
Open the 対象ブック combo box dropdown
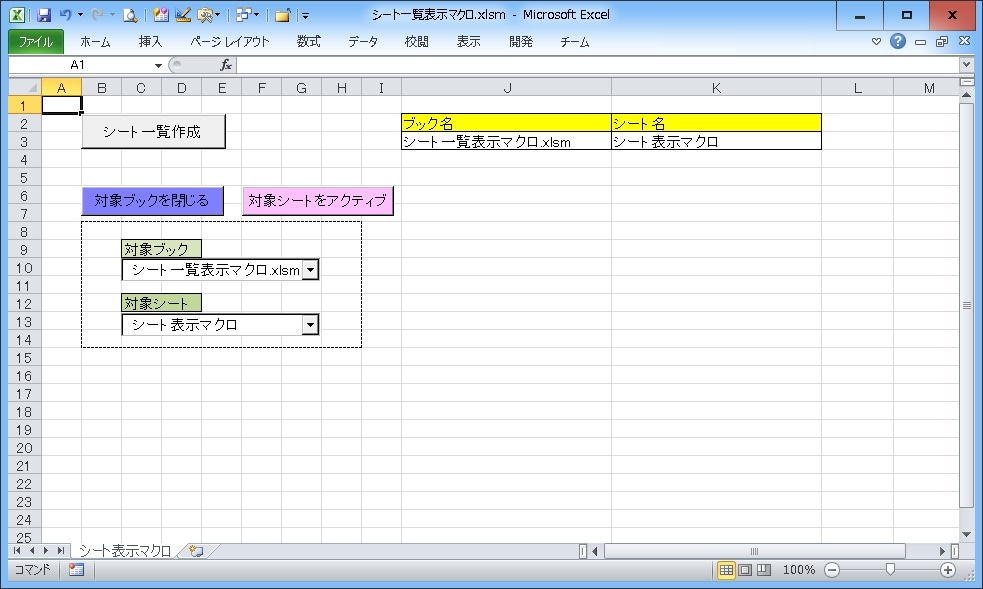[310, 270]
